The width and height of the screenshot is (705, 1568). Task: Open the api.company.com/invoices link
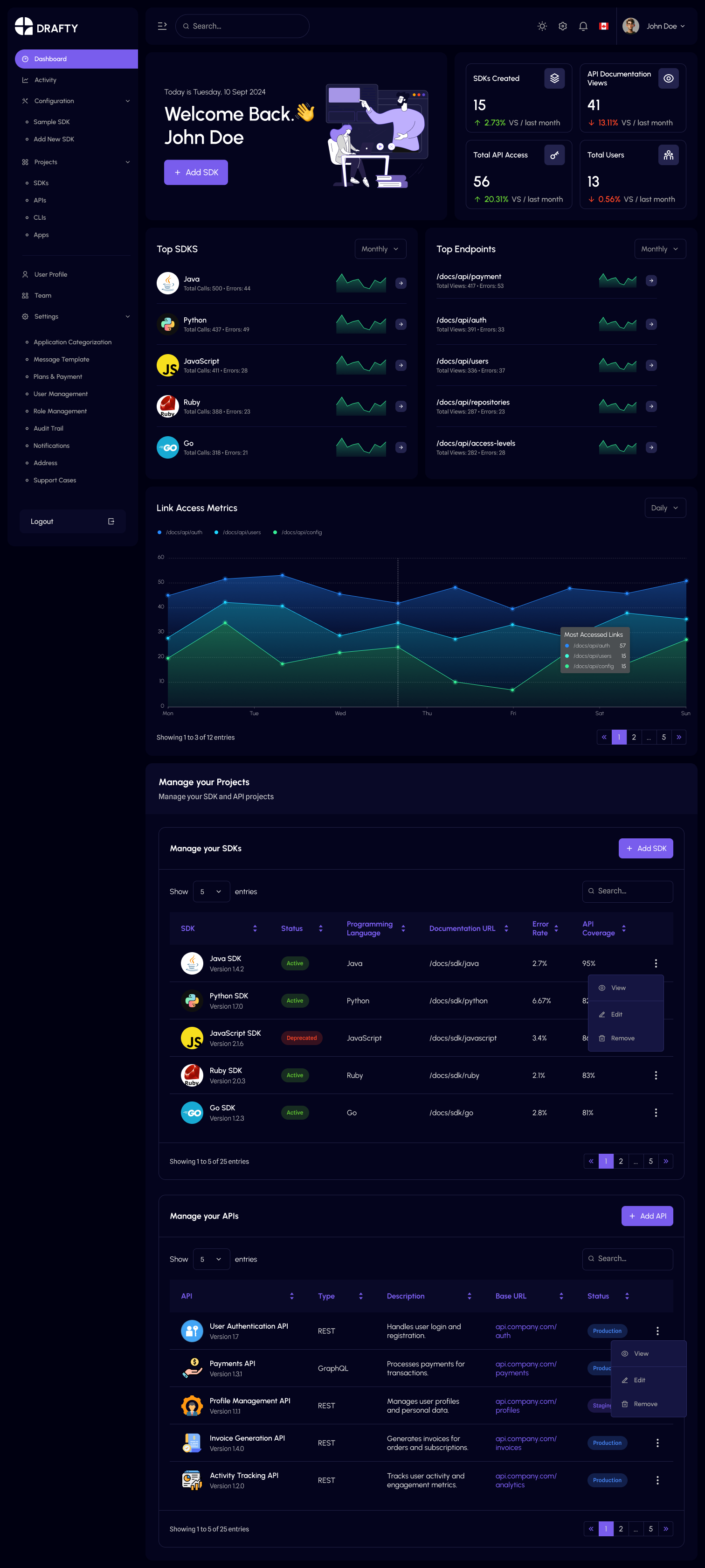(525, 1443)
